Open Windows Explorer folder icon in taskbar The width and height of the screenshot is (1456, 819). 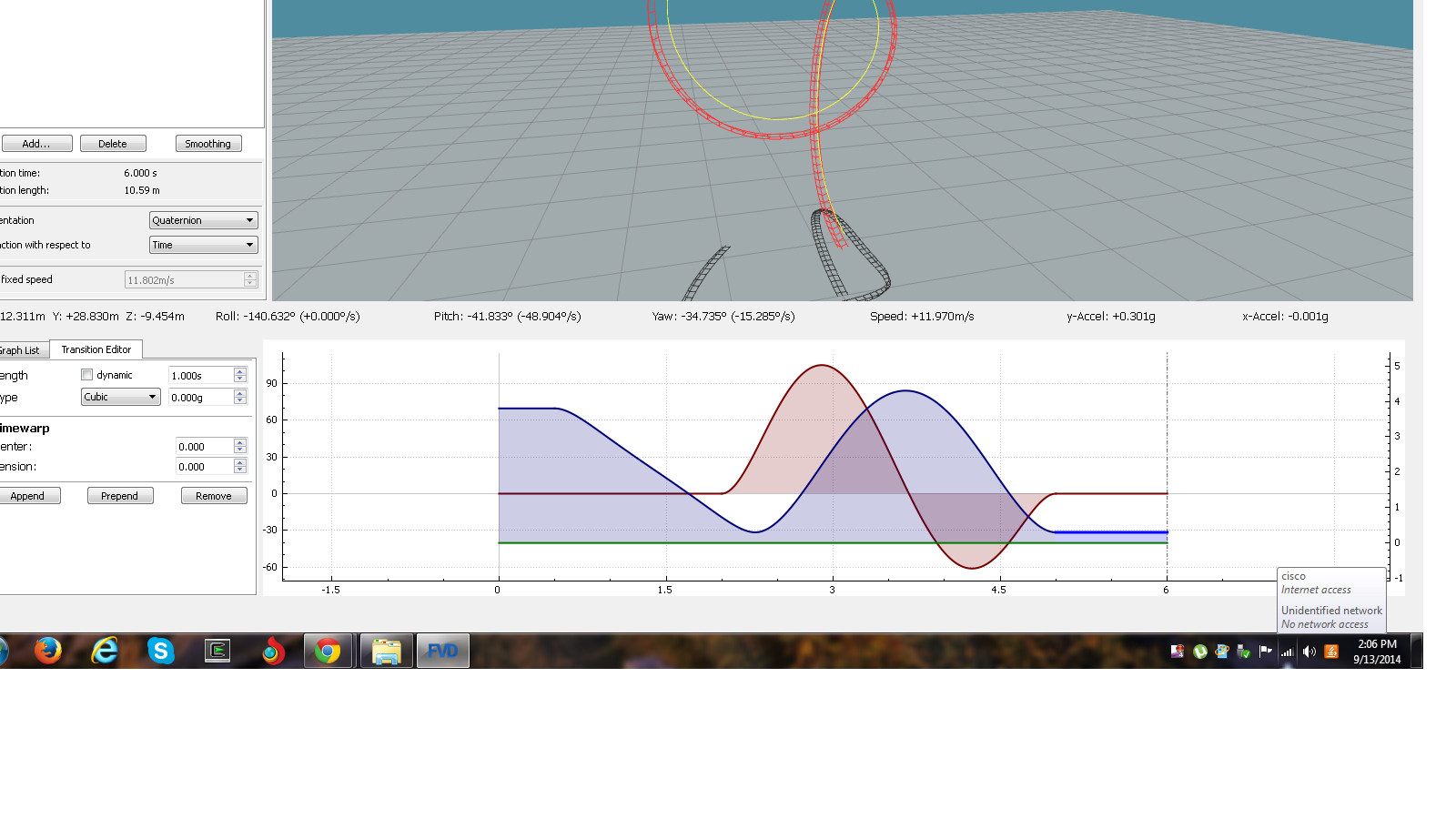click(386, 651)
